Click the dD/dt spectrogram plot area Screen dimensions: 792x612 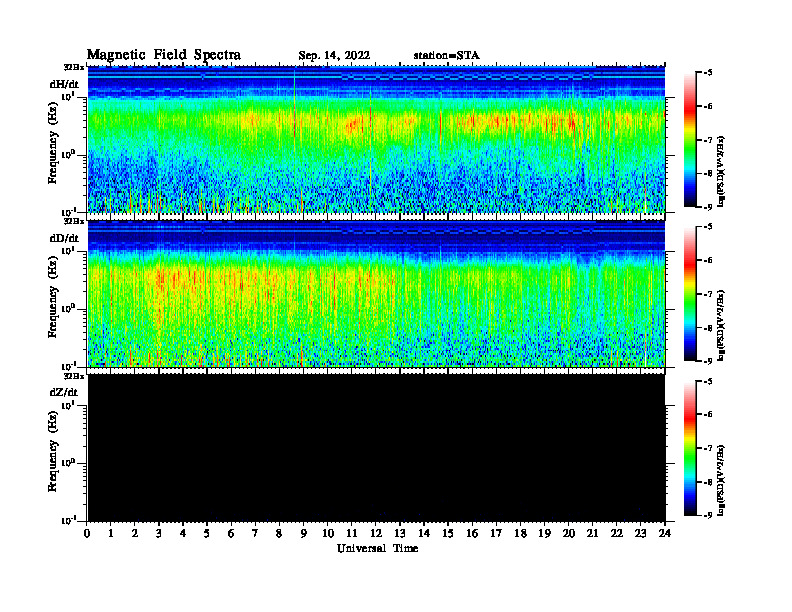(376, 294)
